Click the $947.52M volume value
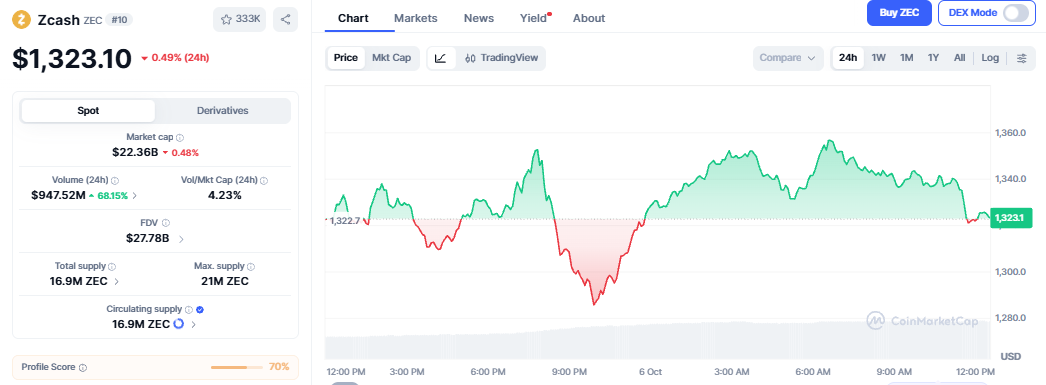This screenshot has width=1046, height=385. tap(58, 196)
